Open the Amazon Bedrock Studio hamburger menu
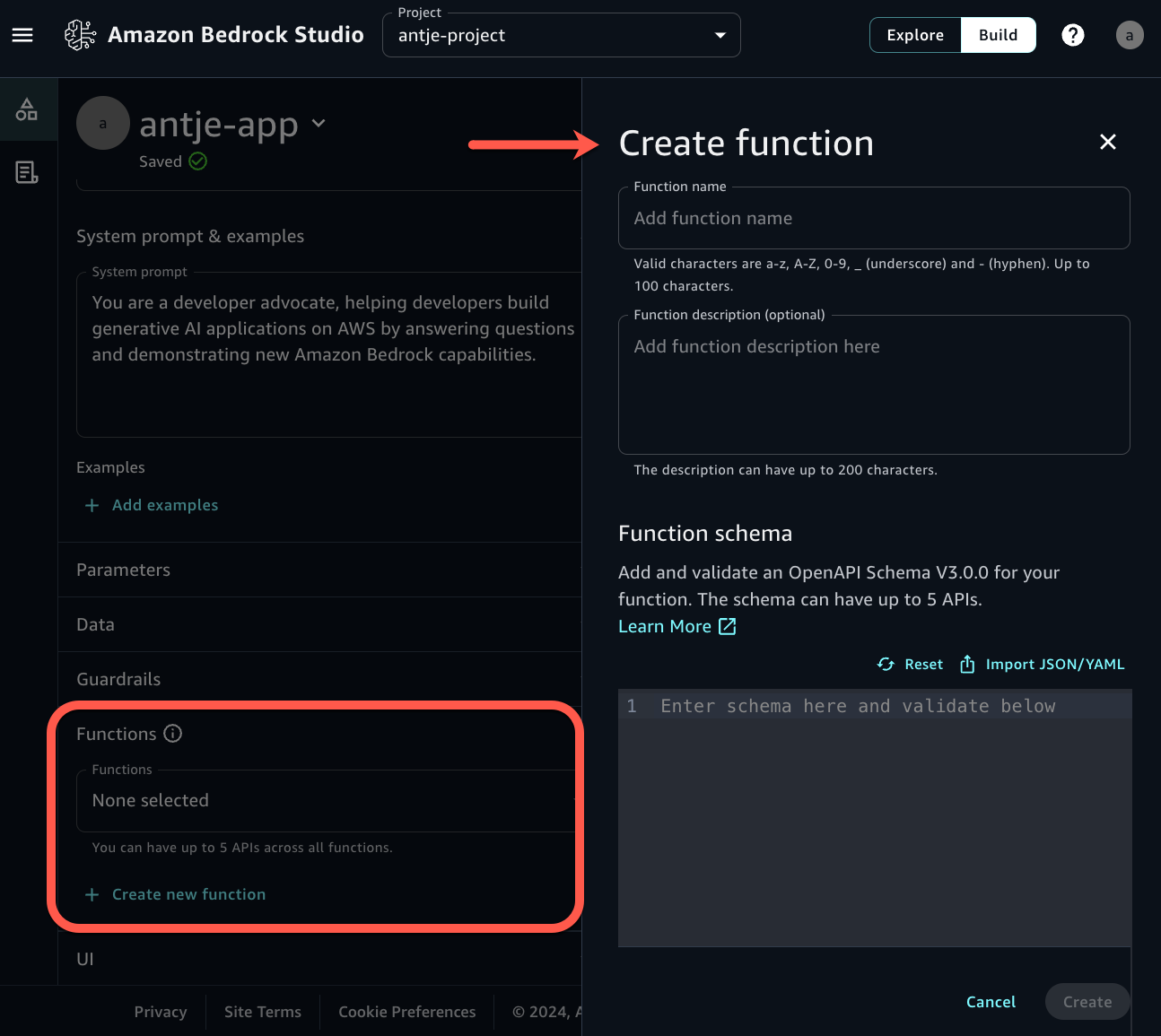1161x1036 pixels. tap(22, 35)
